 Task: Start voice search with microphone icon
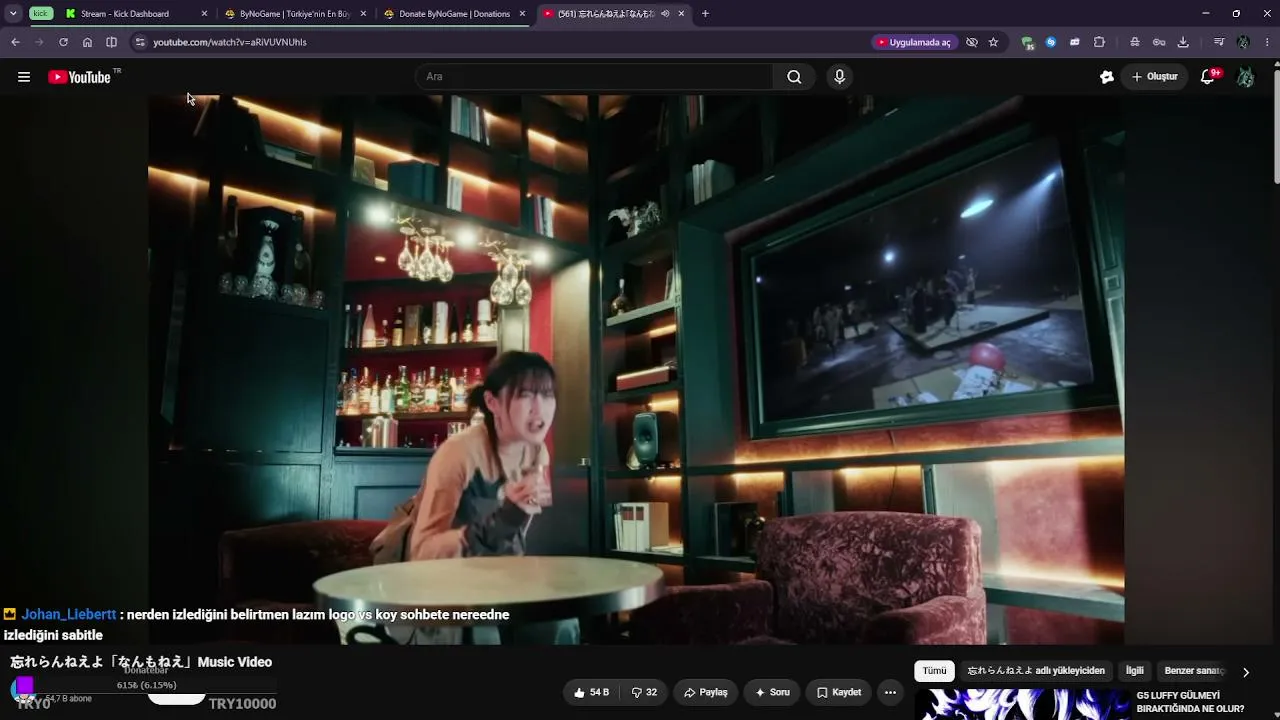click(x=839, y=77)
